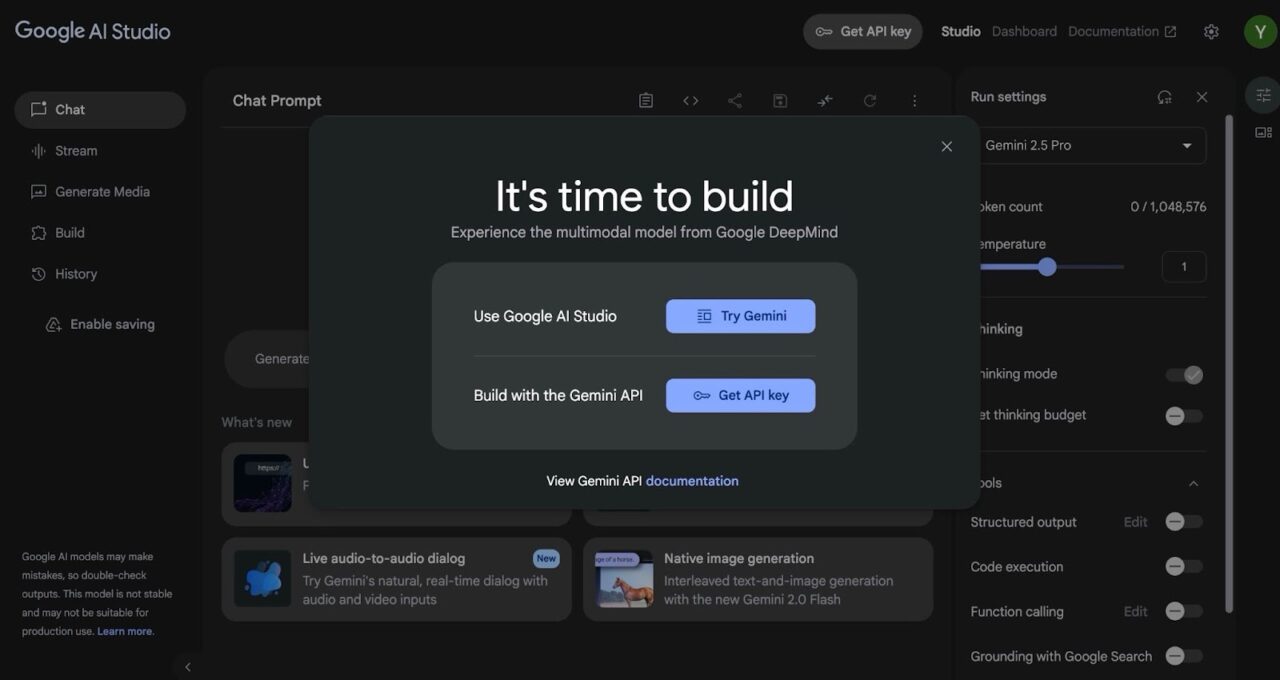Click the Temperature slider handle
This screenshot has height=680, width=1280.
point(1047,267)
